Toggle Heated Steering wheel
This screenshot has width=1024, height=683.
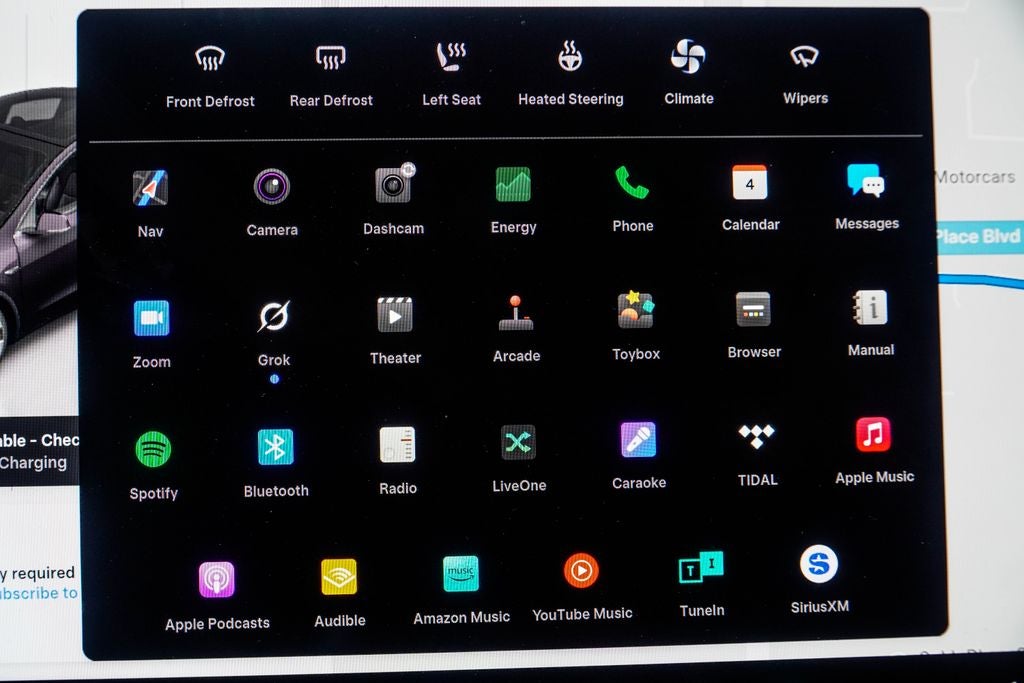click(570, 57)
